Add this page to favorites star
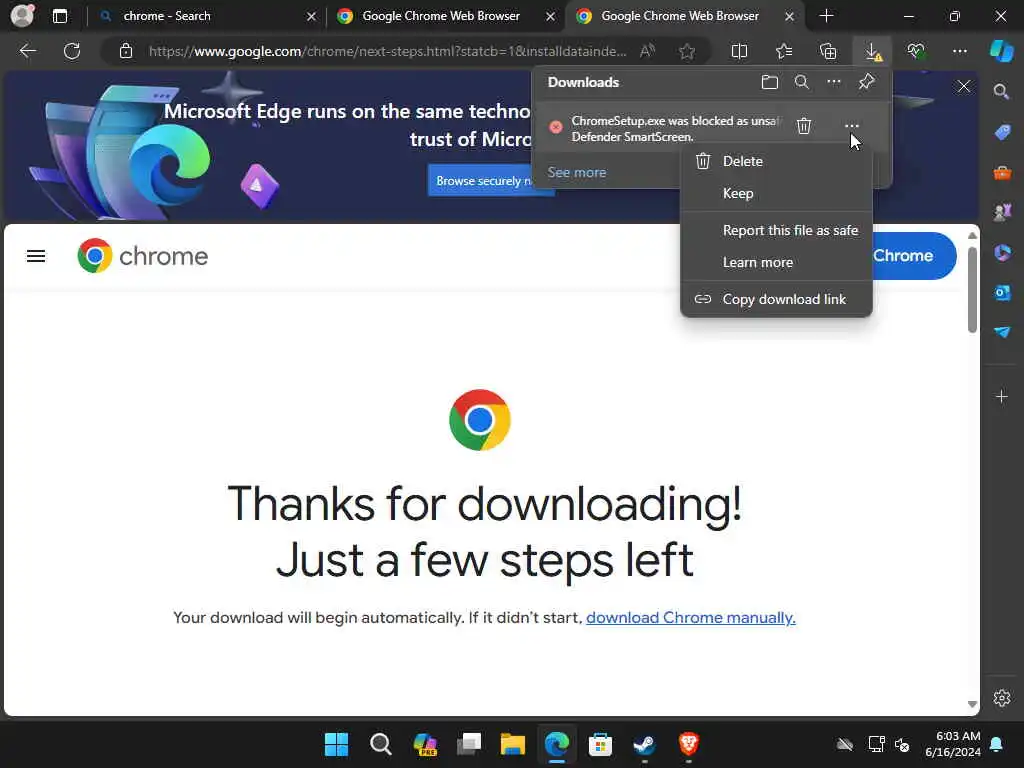 pyautogui.click(x=686, y=51)
